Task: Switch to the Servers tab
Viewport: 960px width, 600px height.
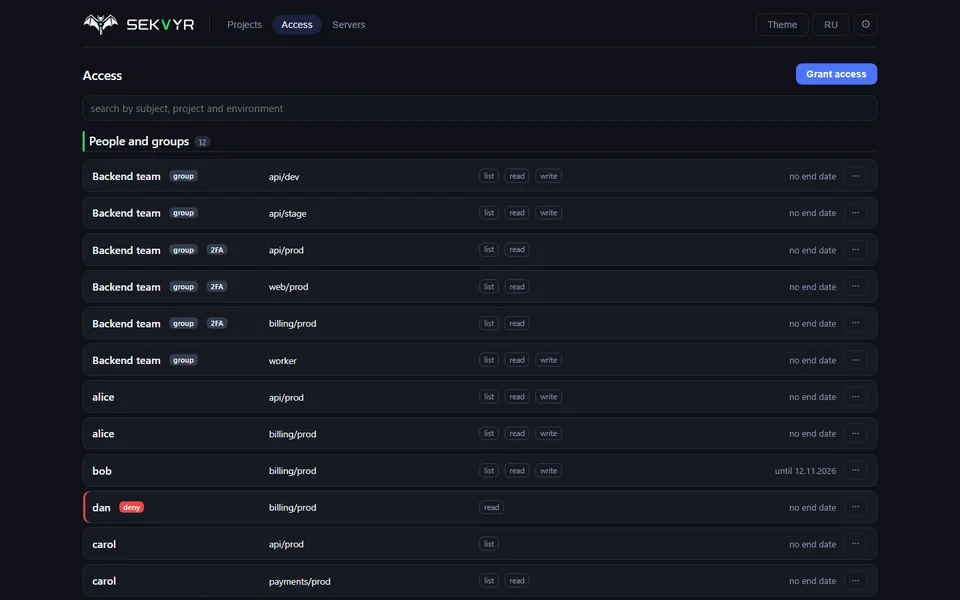Action: pyautogui.click(x=348, y=24)
